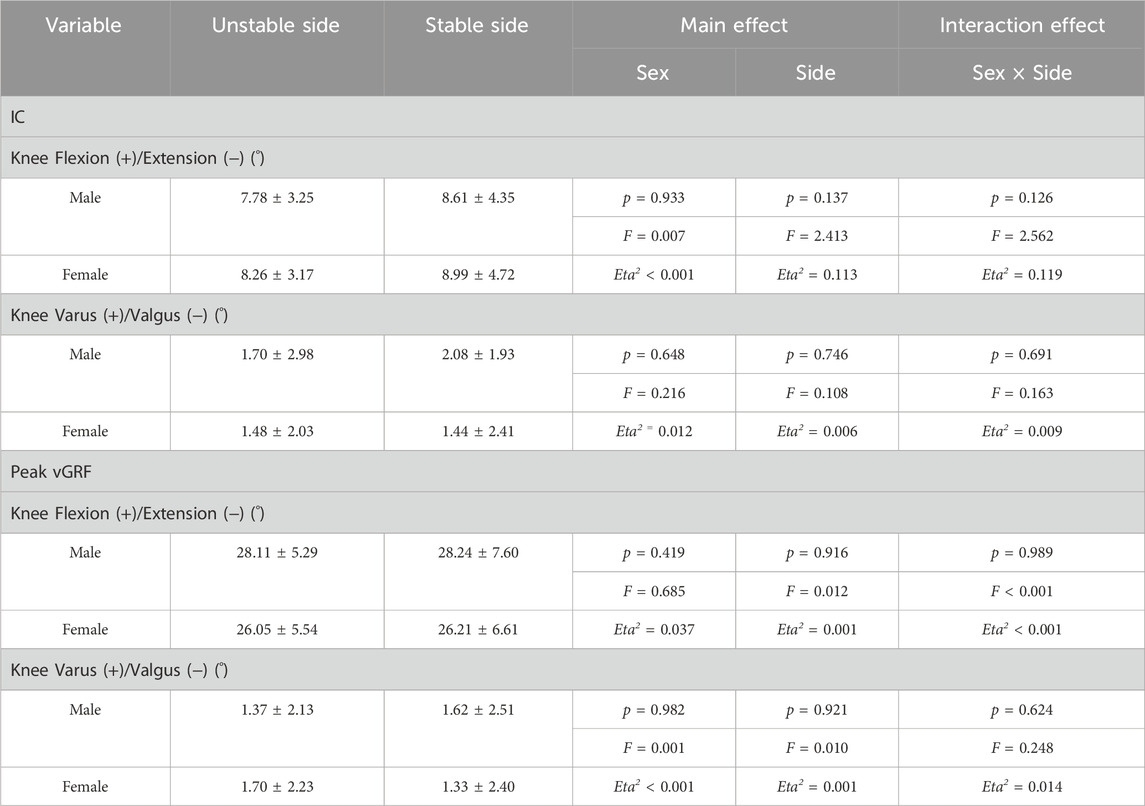Screen dimensions: 1145x806
Task: Select the Sex × Side subheader
Action: pos(1022,73)
